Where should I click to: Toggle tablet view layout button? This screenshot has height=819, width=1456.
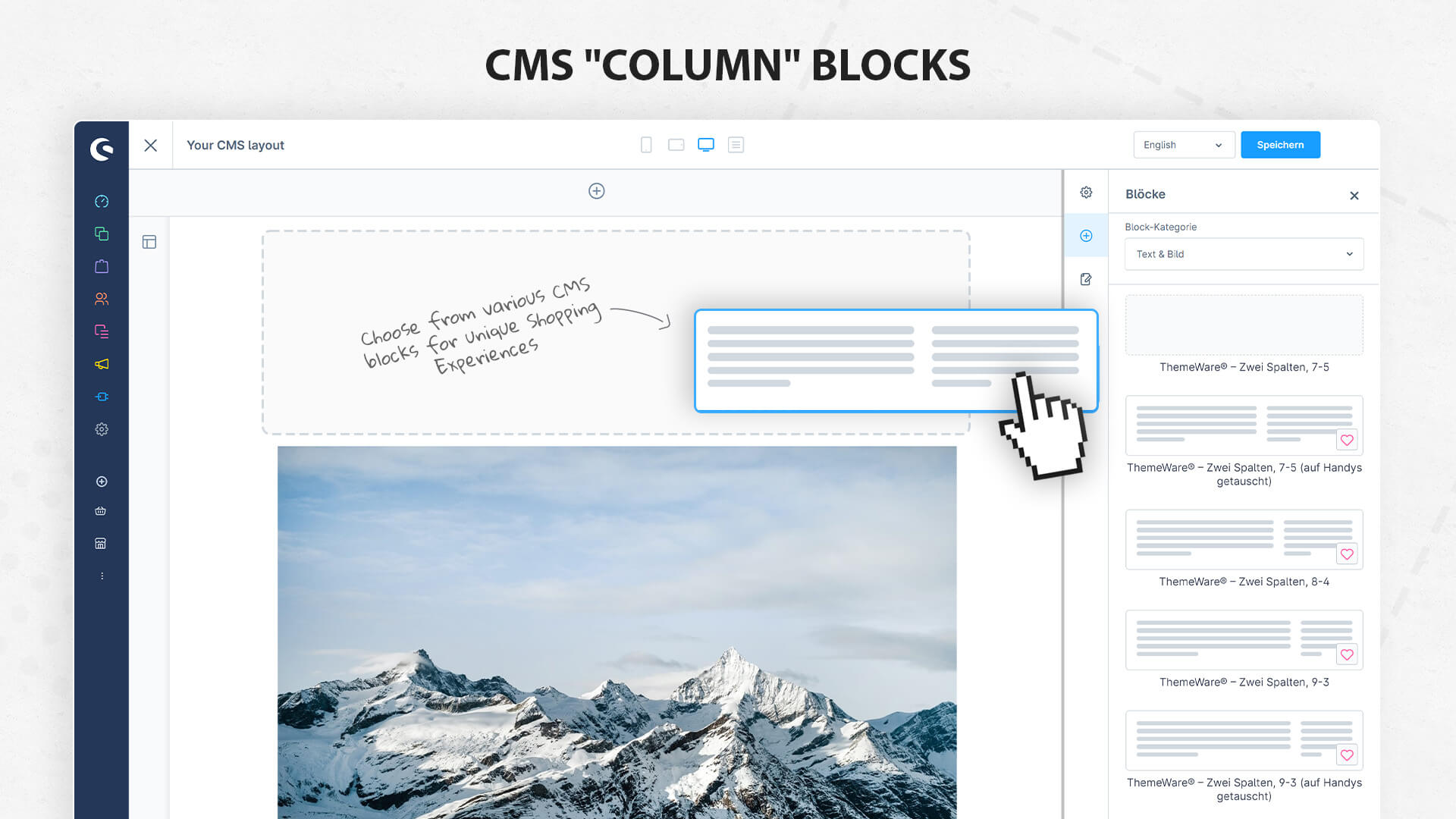click(677, 144)
